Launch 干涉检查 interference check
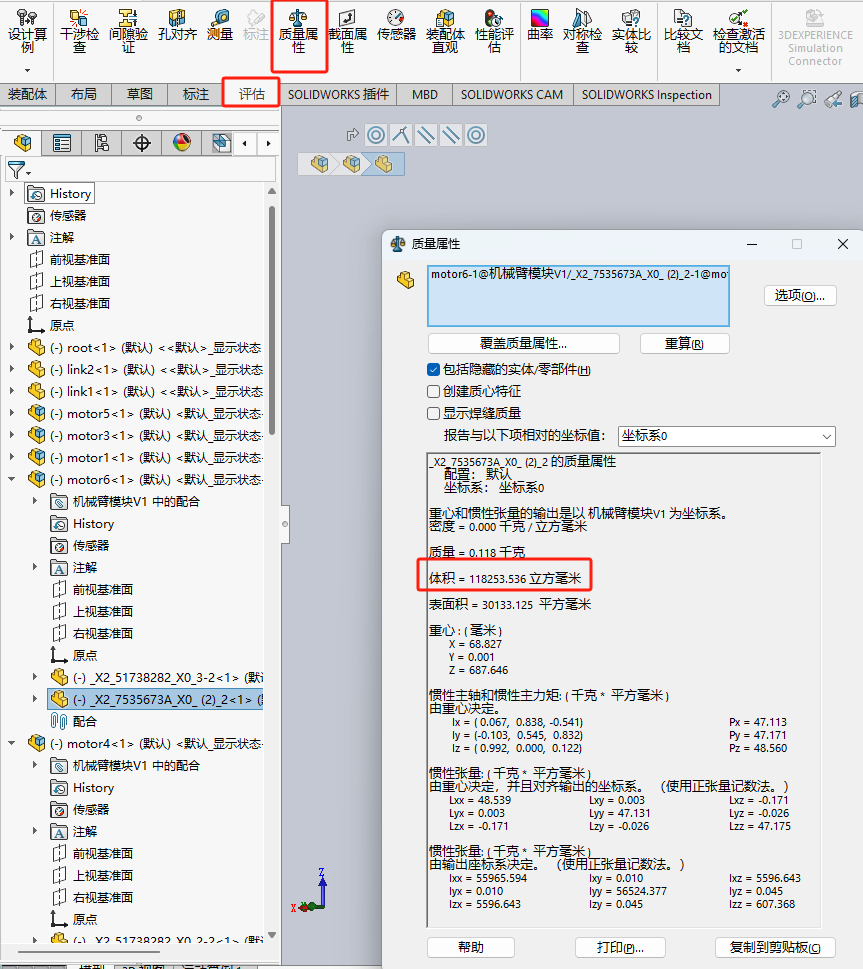This screenshot has height=969, width=863. [x=79, y=32]
